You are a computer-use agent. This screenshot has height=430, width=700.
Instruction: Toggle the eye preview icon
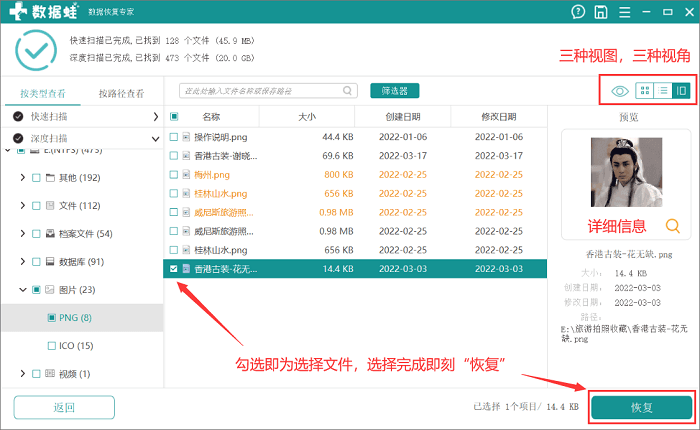pyautogui.click(x=620, y=91)
